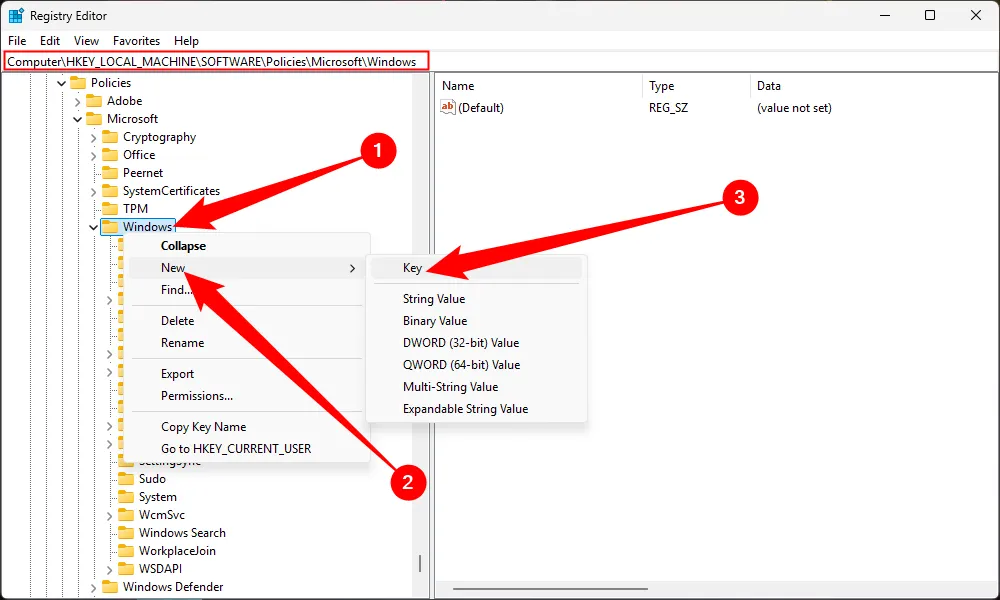The height and width of the screenshot is (600, 1000).
Task: Expand the SystemCertificates key arrow
Action: tap(94, 191)
